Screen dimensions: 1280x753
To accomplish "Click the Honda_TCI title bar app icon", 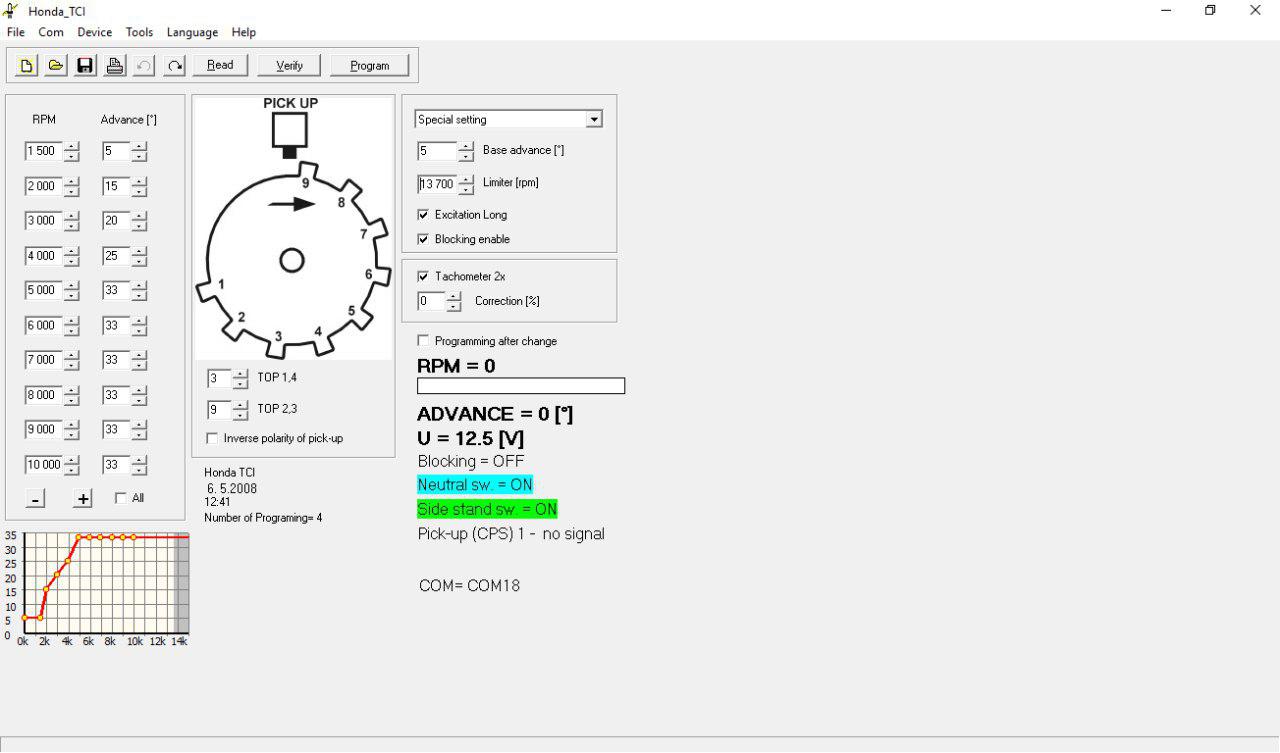I will coord(11,10).
